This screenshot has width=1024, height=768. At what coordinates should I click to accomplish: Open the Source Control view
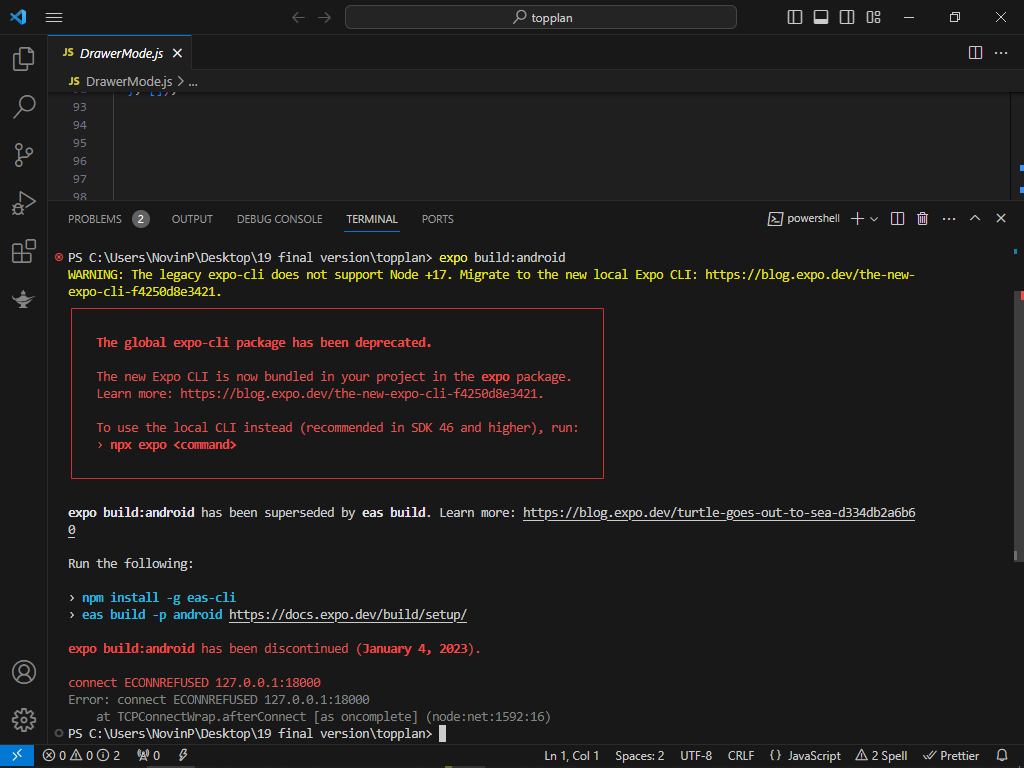(24, 155)
